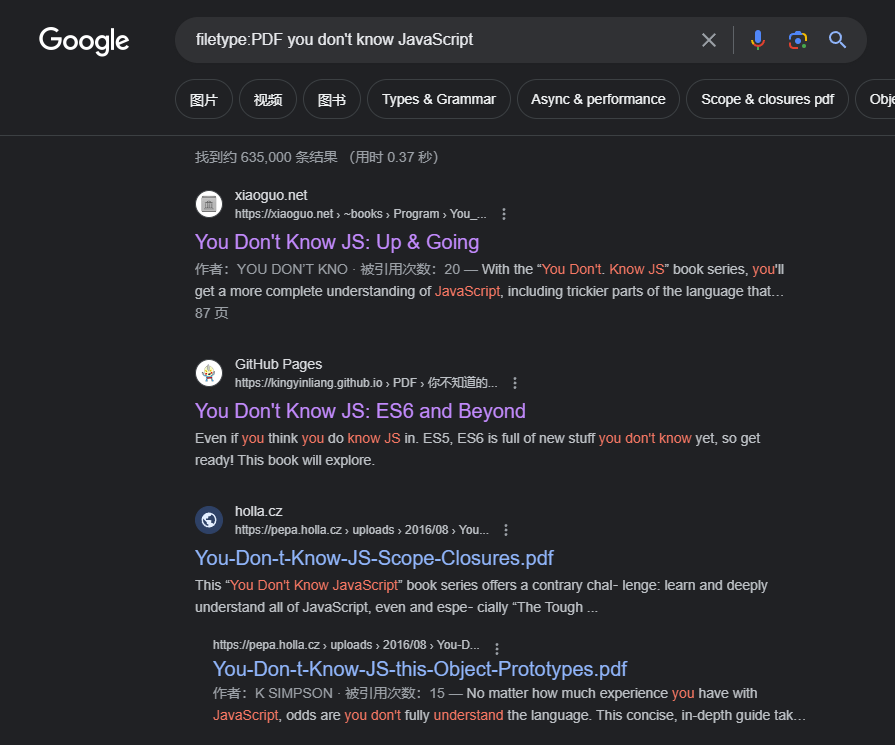Click the GitHub Pages site name
The width and height of the screenshot is (895, 745).
(279, 364)
